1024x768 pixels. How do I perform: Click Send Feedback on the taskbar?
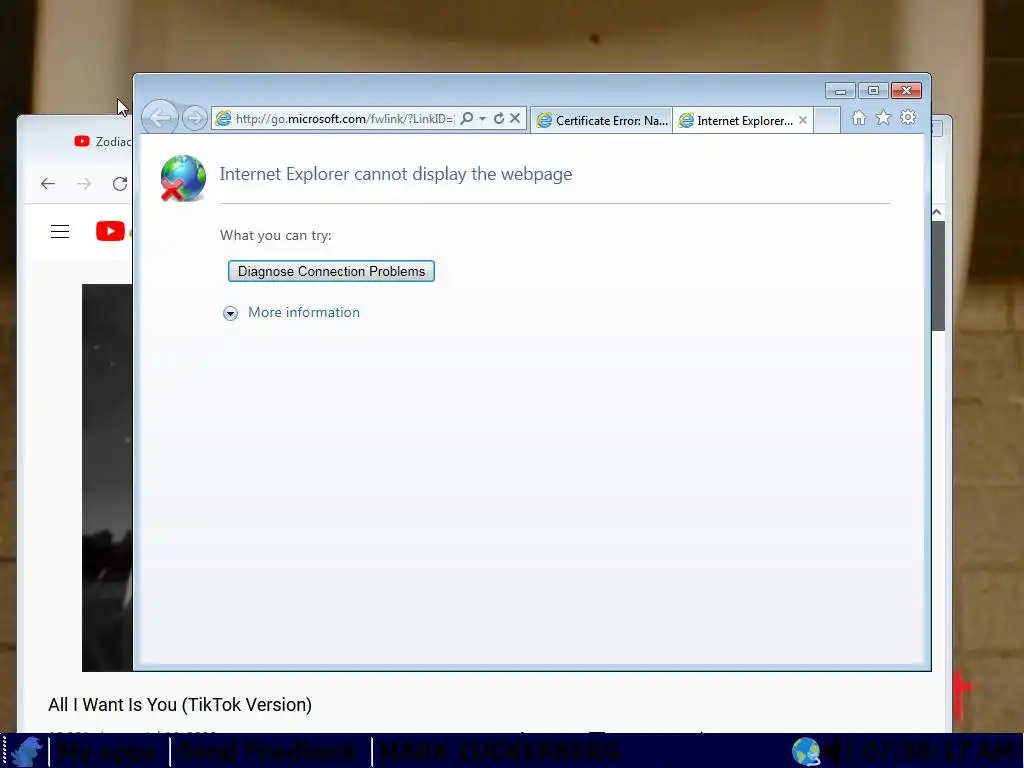(270, 752)
